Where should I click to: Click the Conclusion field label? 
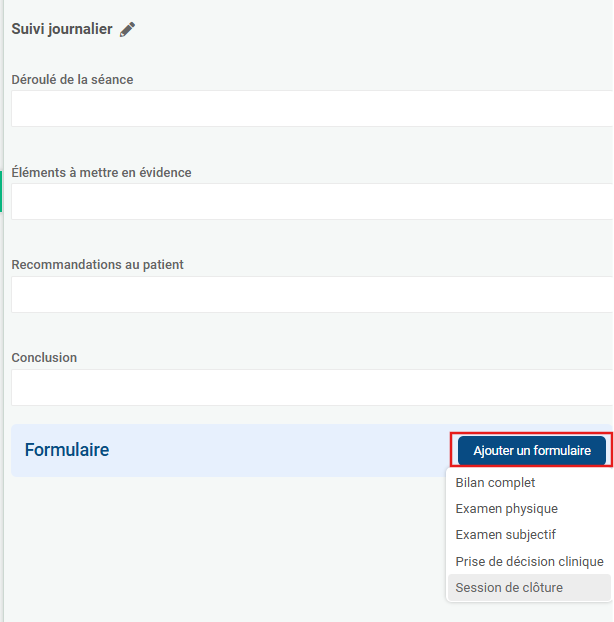click(44, 357)
